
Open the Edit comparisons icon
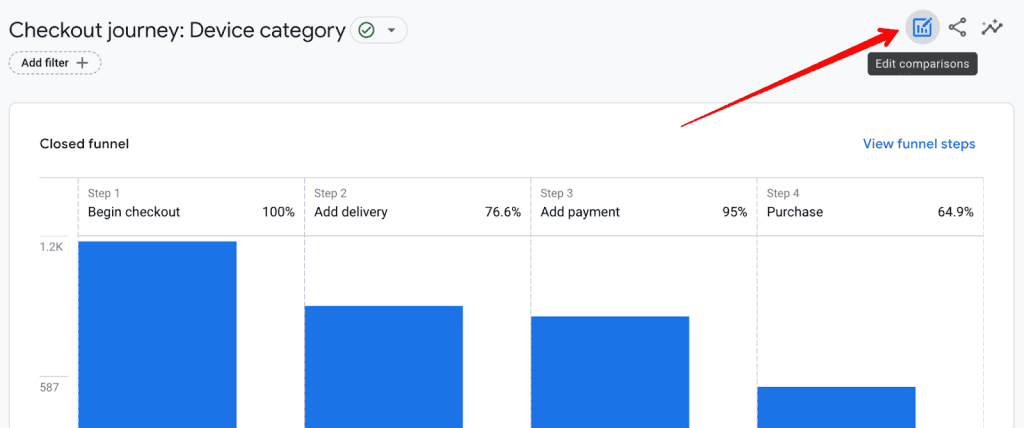(x=922, y=28)
